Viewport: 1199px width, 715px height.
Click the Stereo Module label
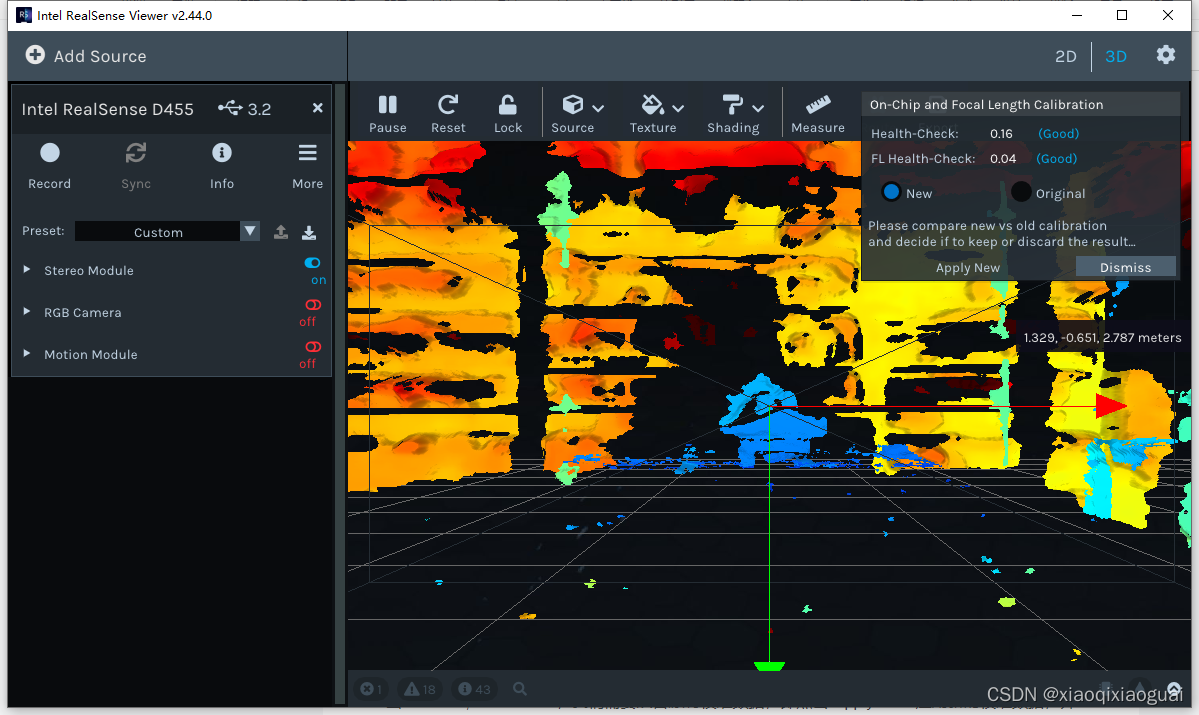89,270
